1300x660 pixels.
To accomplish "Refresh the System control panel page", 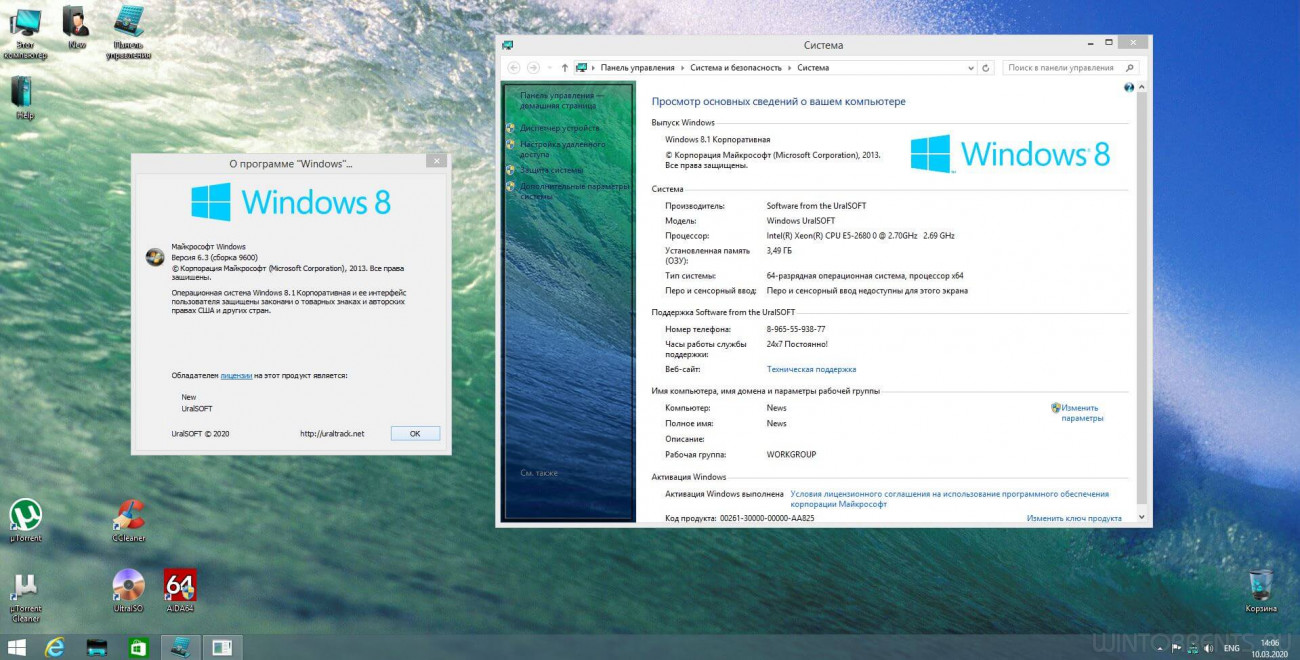I will click(x=986, y=68).
